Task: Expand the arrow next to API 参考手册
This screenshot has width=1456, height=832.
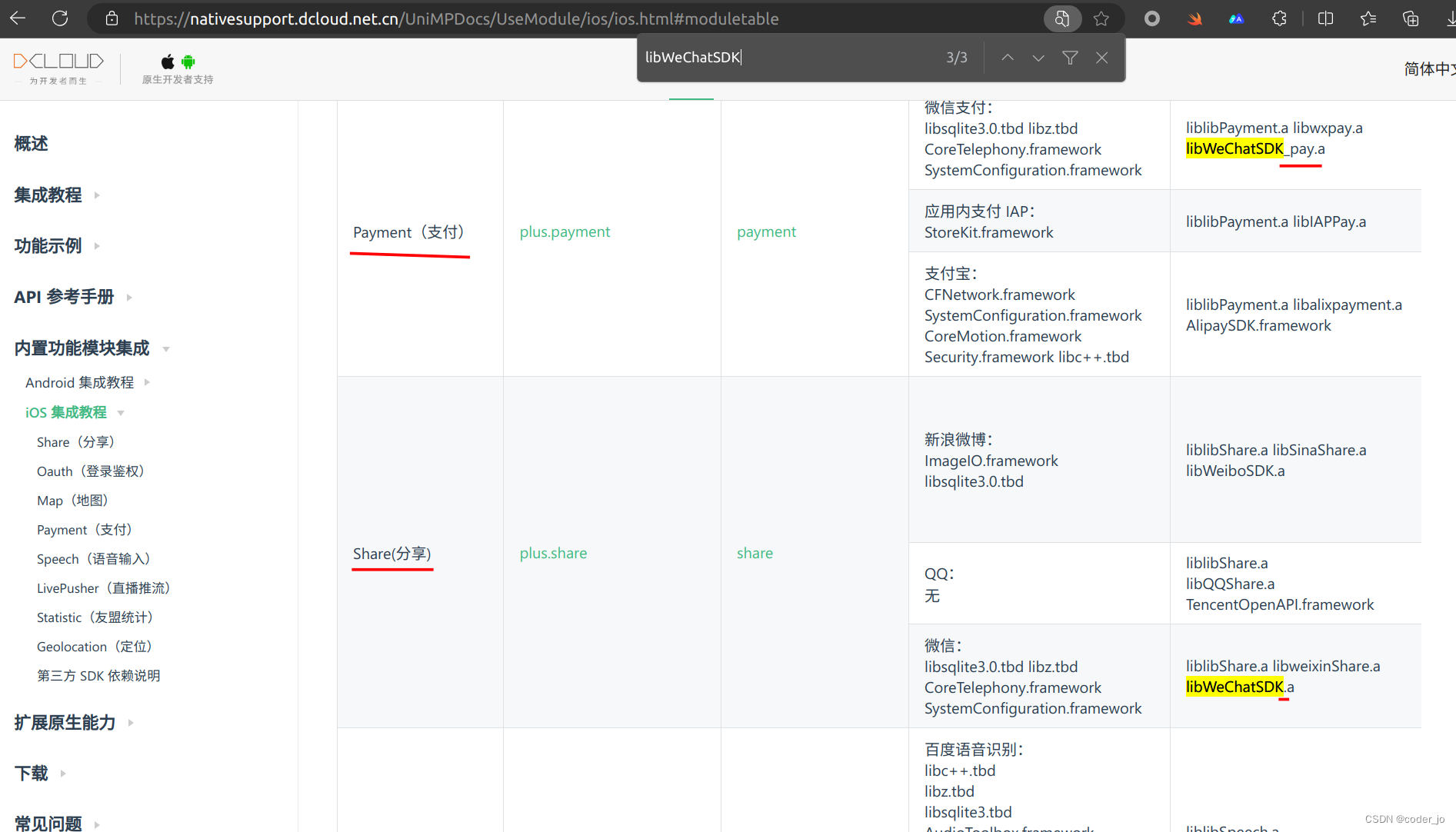Action: [x=129, y=297]
